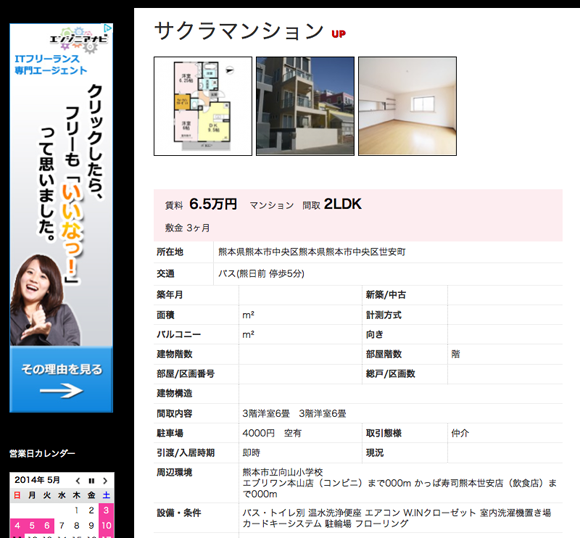
Task: Click the calendar pause icon
Action: [x=91, y=481]
